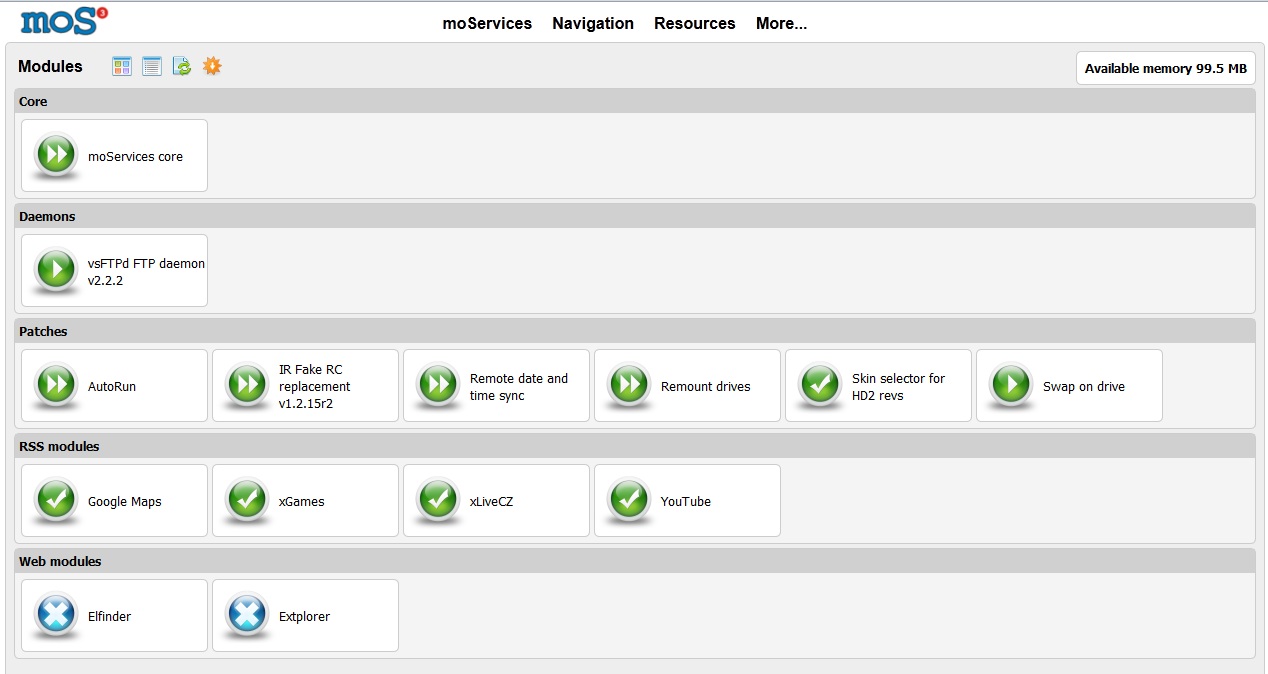Click the Available memory 99.5 MB box
The height and width of the screenshot is (674, 1268).
[1166, 68]
